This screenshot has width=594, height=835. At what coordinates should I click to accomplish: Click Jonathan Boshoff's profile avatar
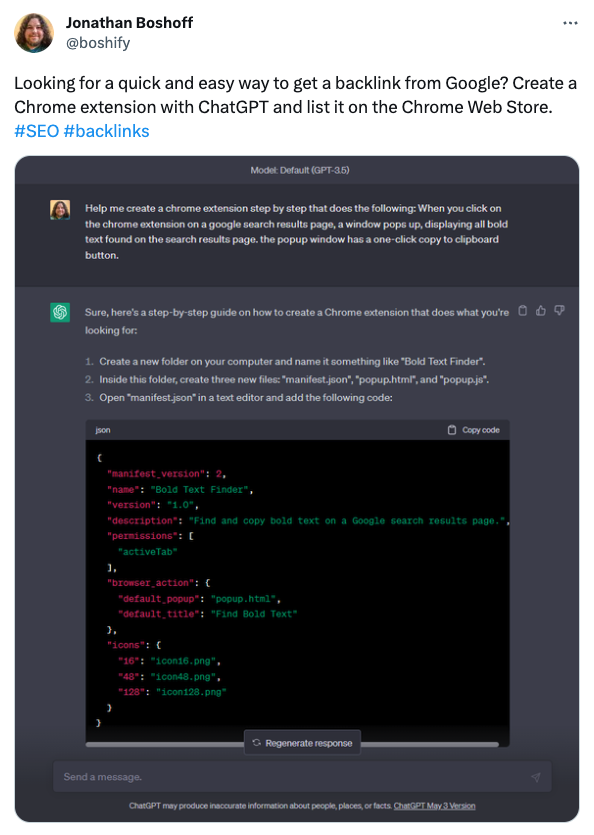pyautogui.click(x=34, y=32)
